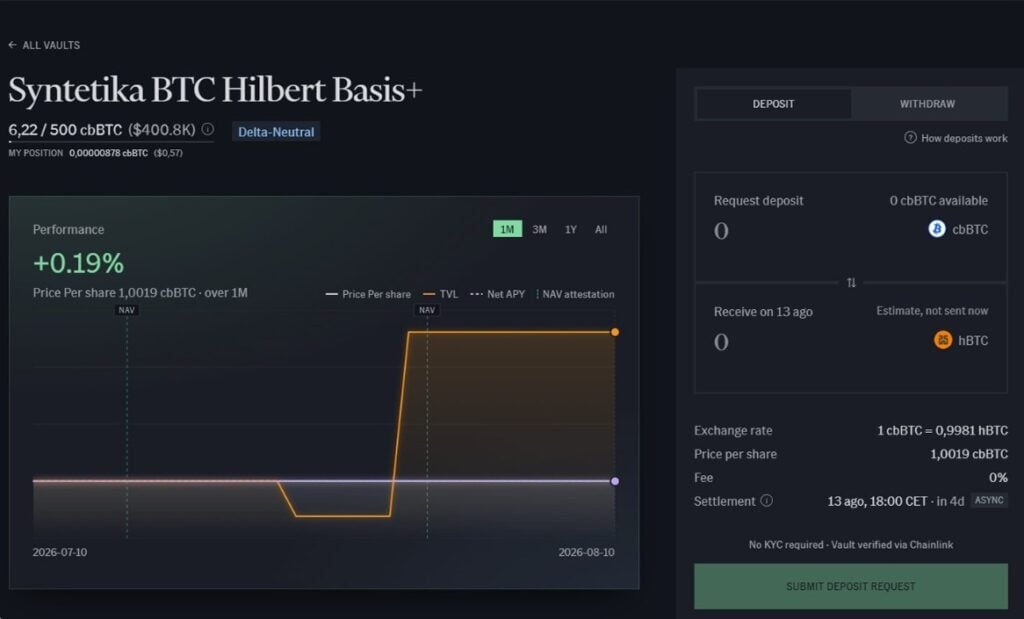Click Request deposit amount field

coord(721,230)
